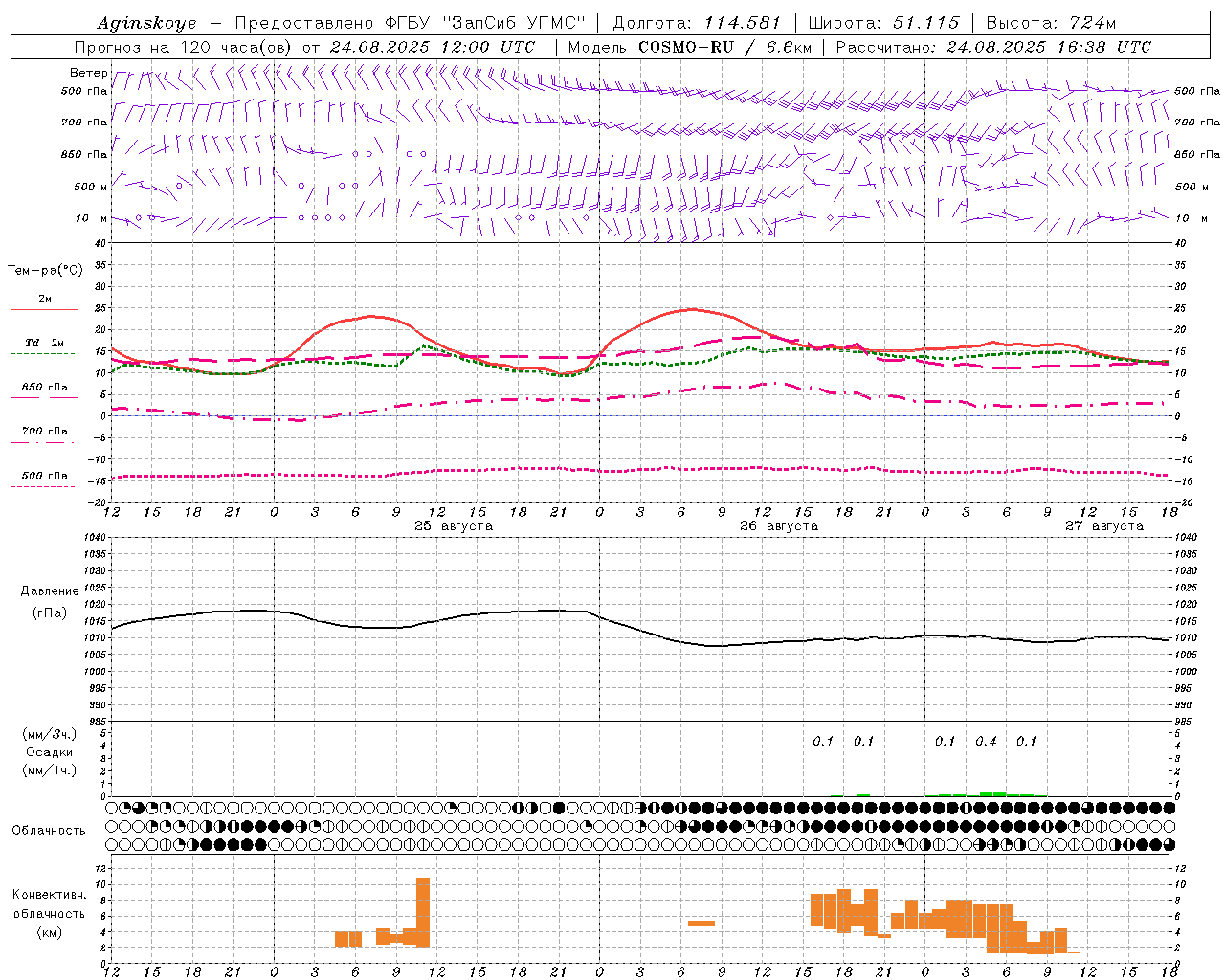
Task: Click the left 40 temperature axis tick label
Action: coord(100,243)
